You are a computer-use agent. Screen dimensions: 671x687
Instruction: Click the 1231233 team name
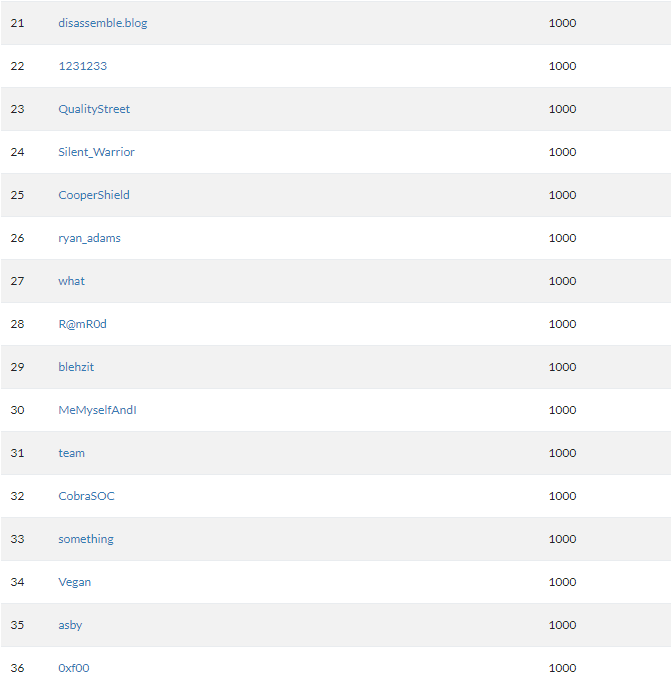pos(82,66)
